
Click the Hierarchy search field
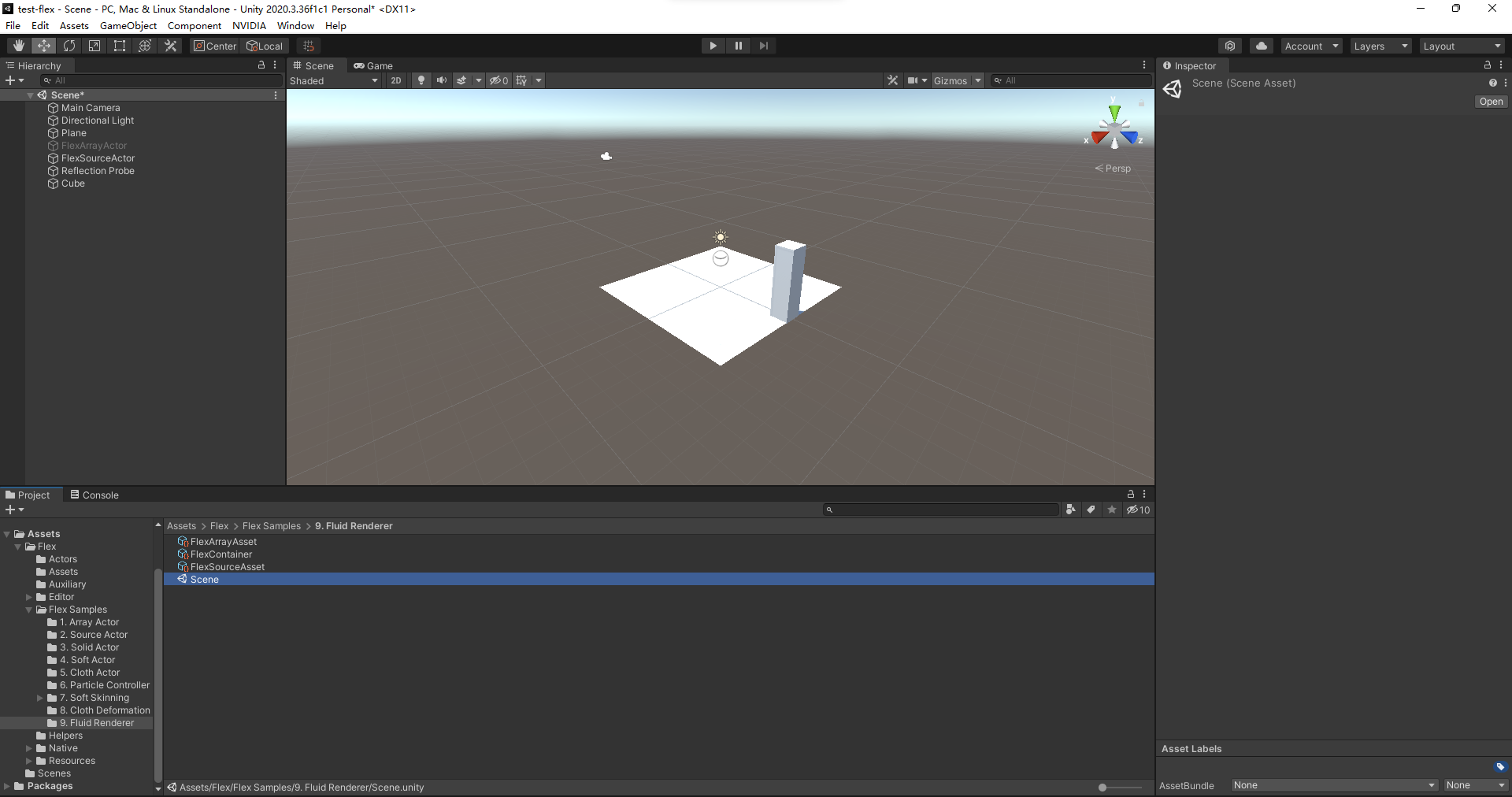[161, 80]
